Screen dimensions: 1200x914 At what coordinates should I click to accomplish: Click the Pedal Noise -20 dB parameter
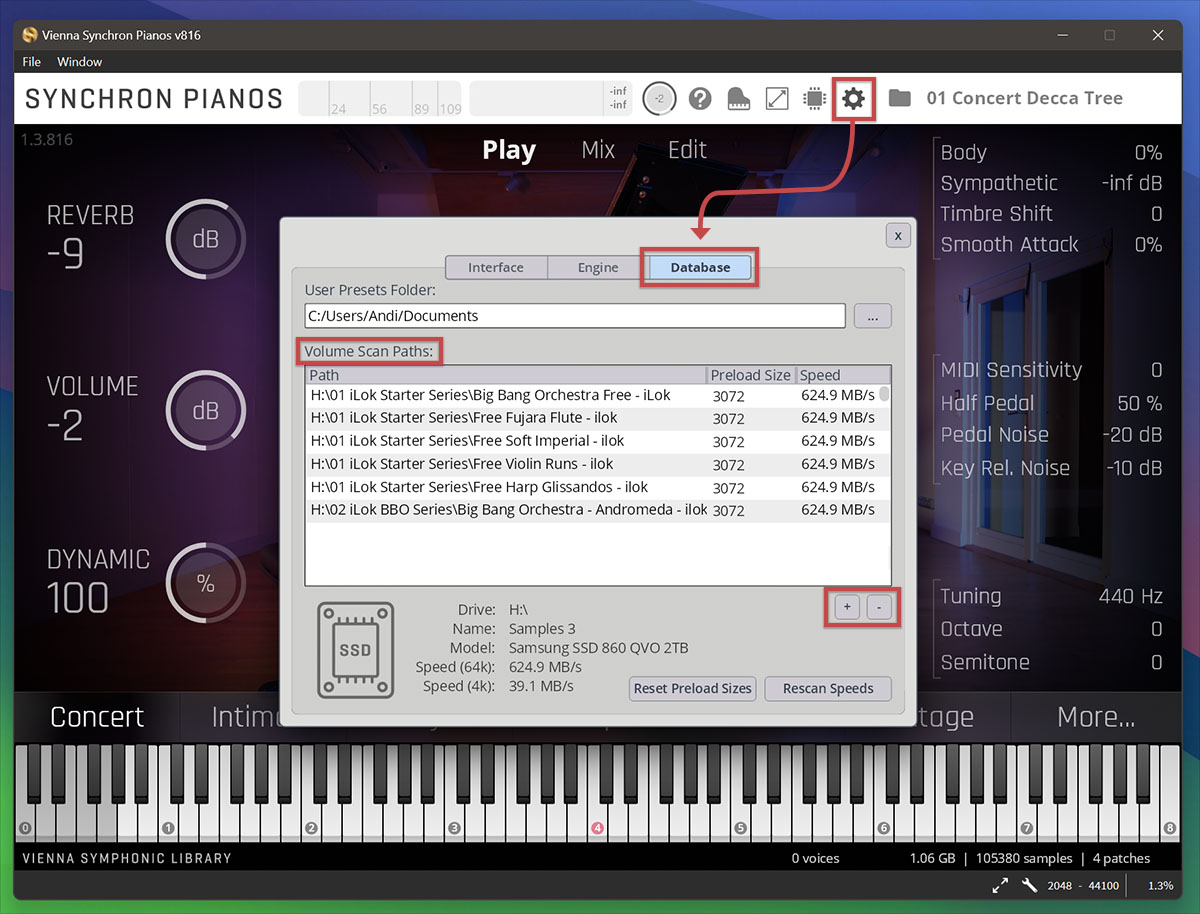[x=1051, y=435]
